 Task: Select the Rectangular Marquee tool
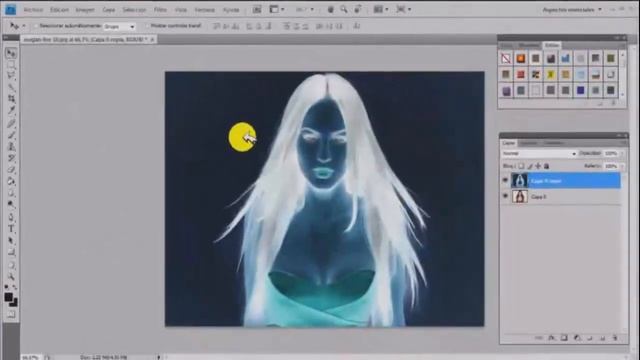click(11, 64)
